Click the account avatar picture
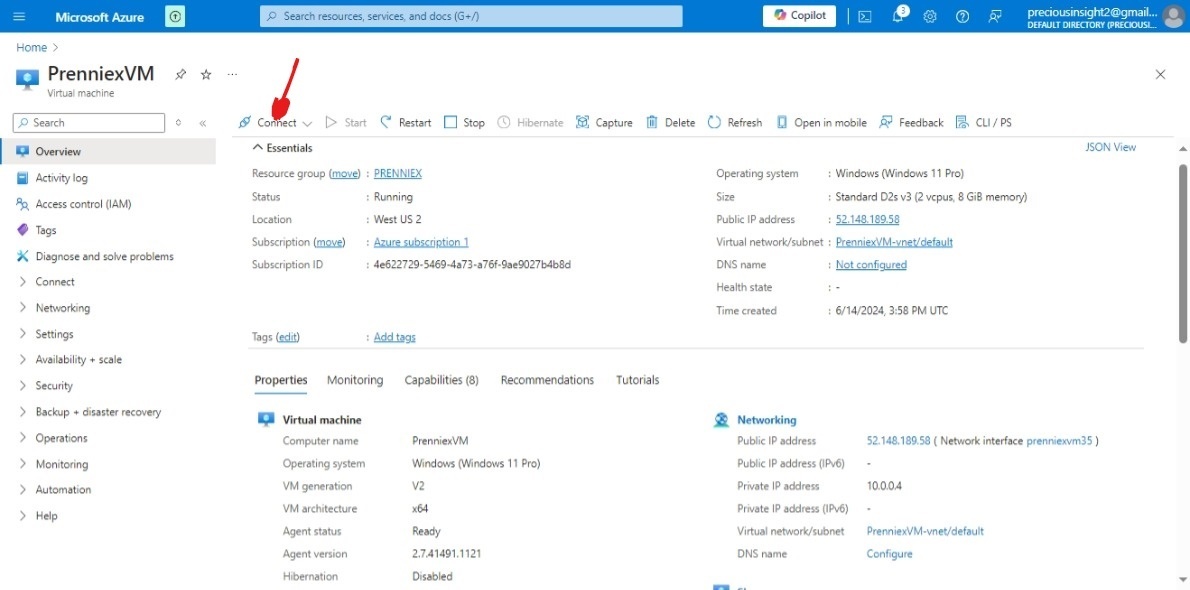Viewport: 1190px width, 590px height. 1173,16
